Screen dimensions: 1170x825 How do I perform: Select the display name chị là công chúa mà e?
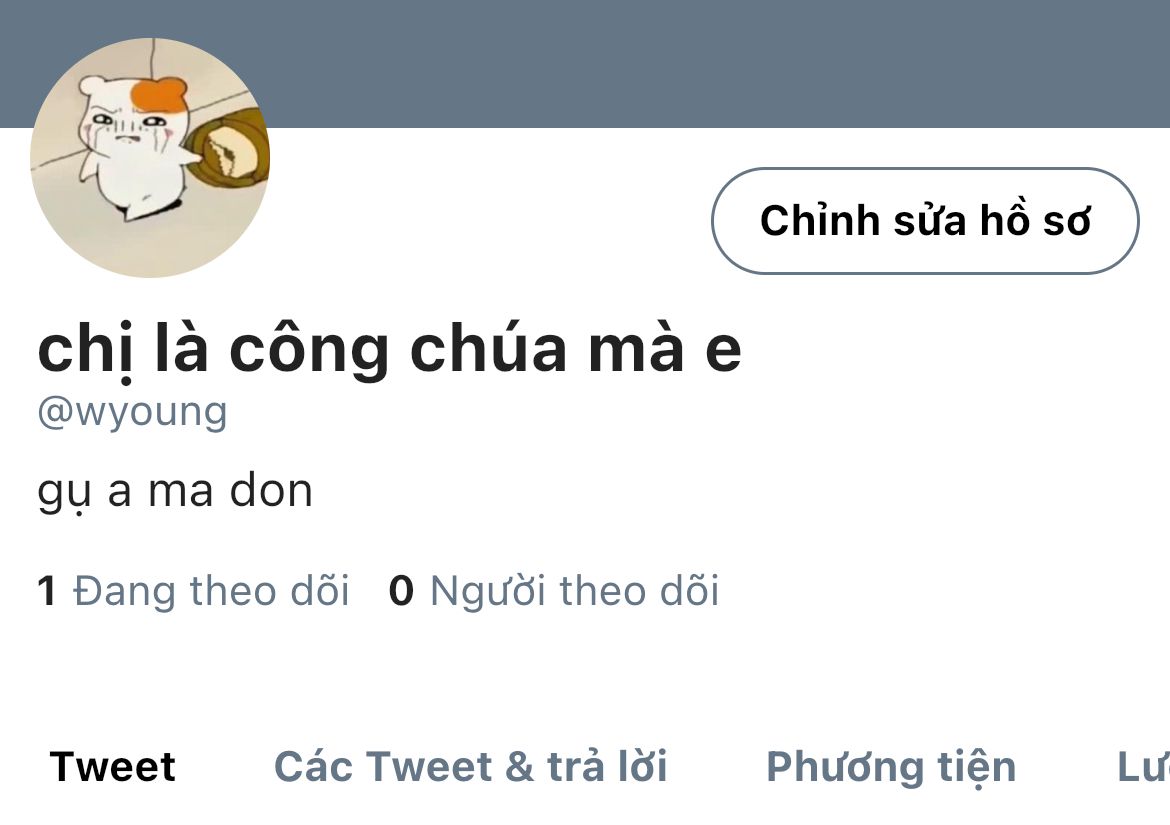[390, 349]
